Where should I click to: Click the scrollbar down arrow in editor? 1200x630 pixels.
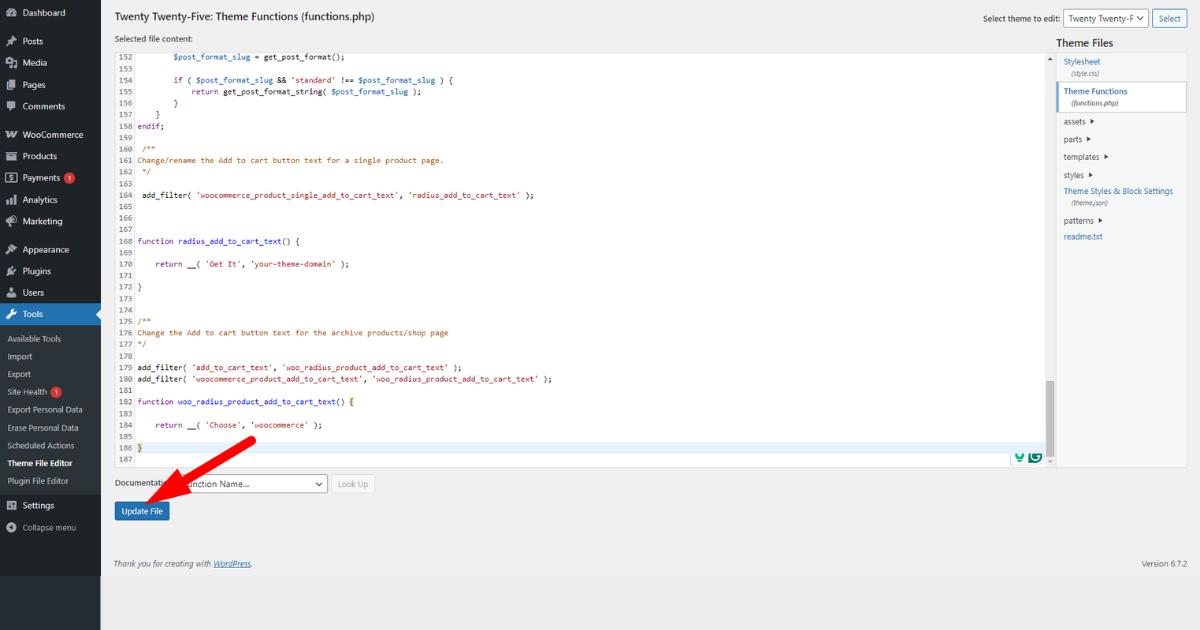(x=1050, y=461)
